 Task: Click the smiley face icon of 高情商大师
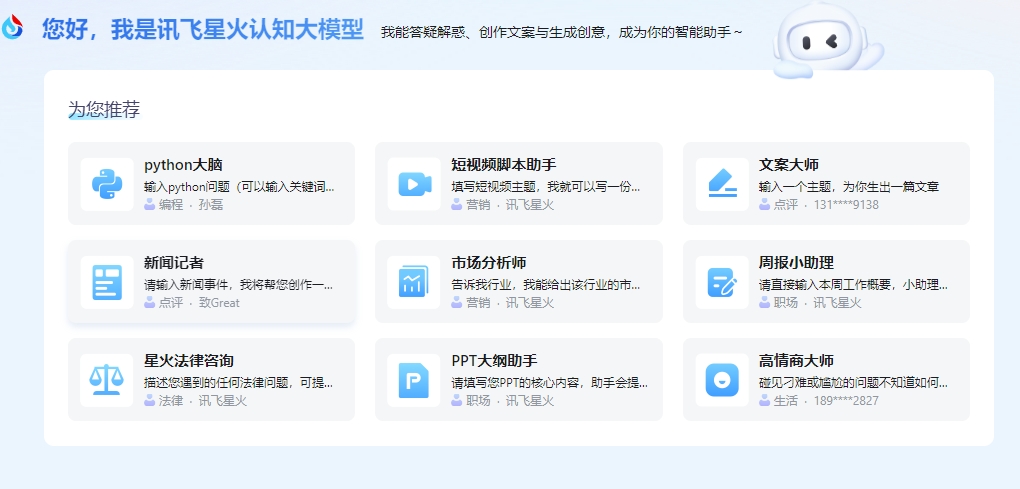(x=722, y=380)
